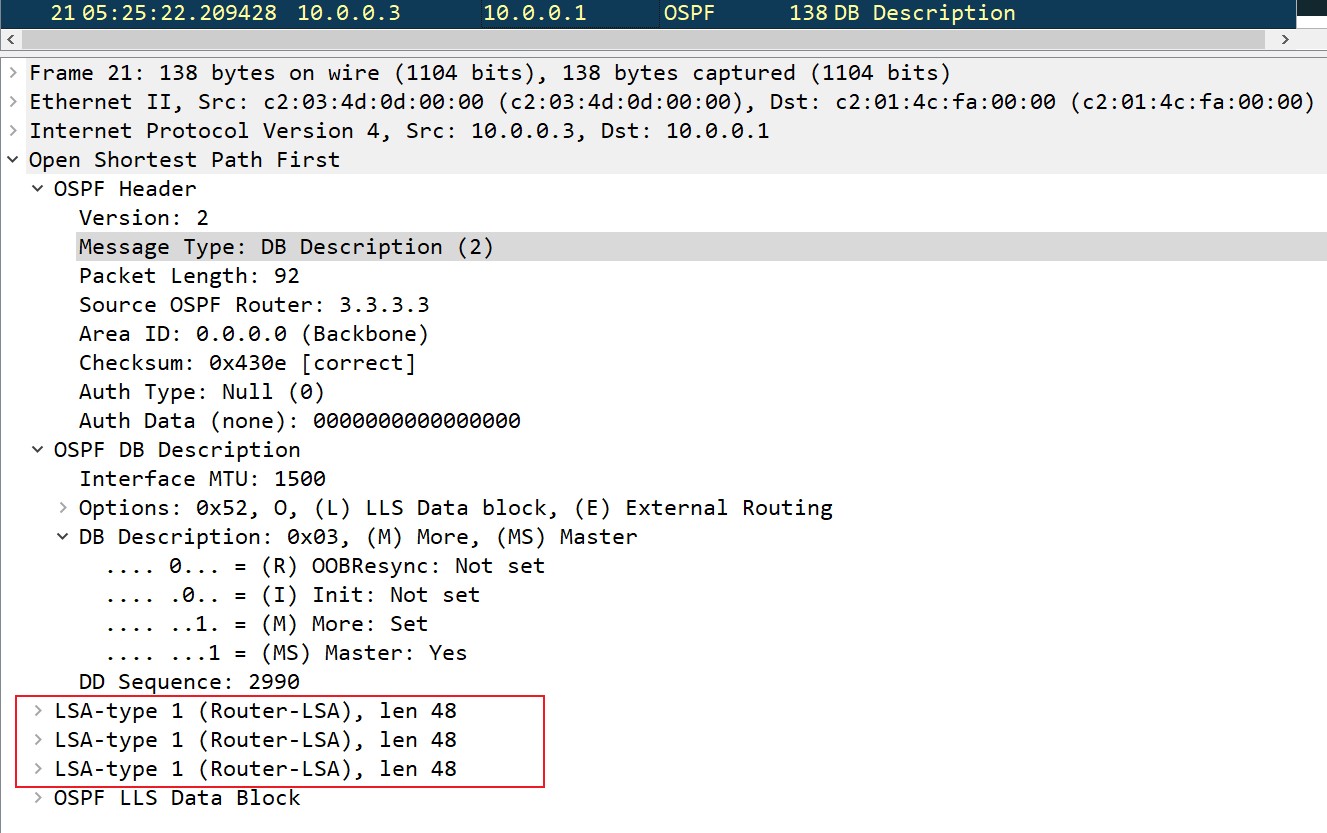Select the Packet Length: 92 field
The image size is (1327, 833).
[189, 276]
